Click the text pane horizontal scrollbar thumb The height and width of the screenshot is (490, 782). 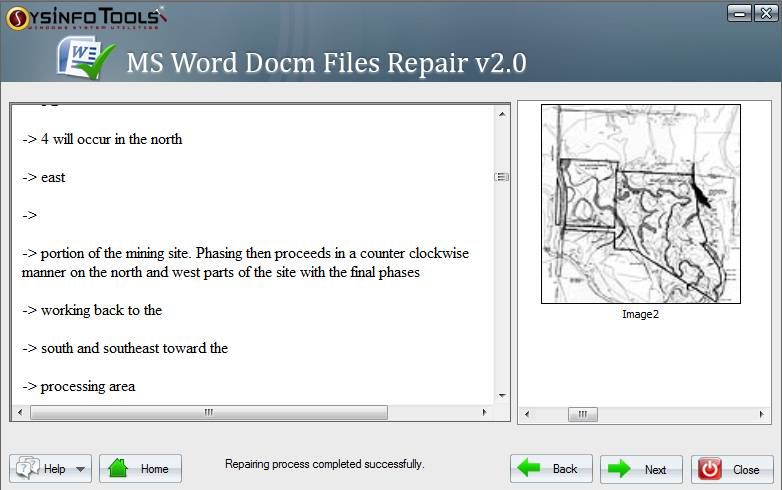pos(208,412)
